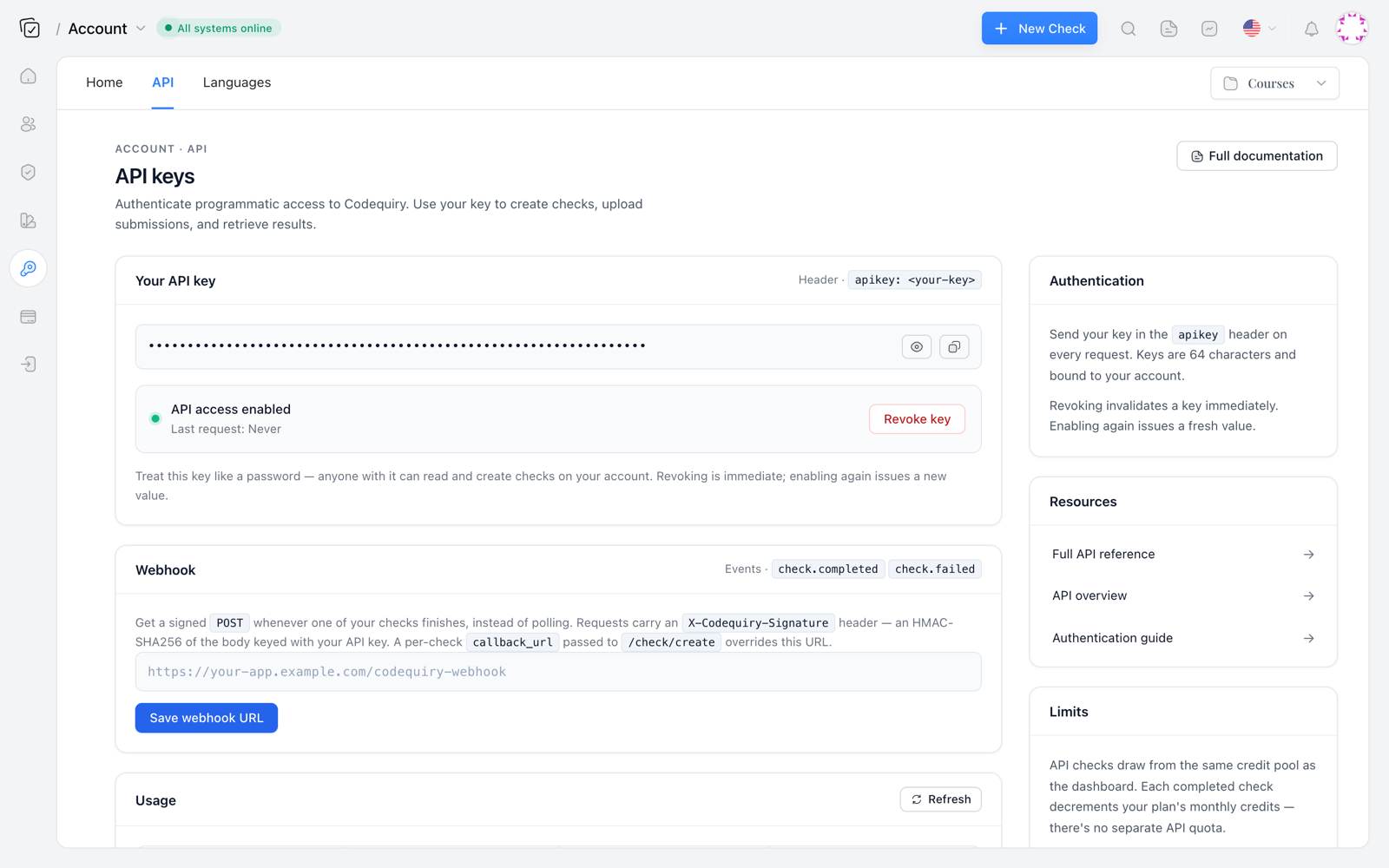Open the notifications bell
This screenshot has width=1389, height=868.
(x=1311, y=29)
